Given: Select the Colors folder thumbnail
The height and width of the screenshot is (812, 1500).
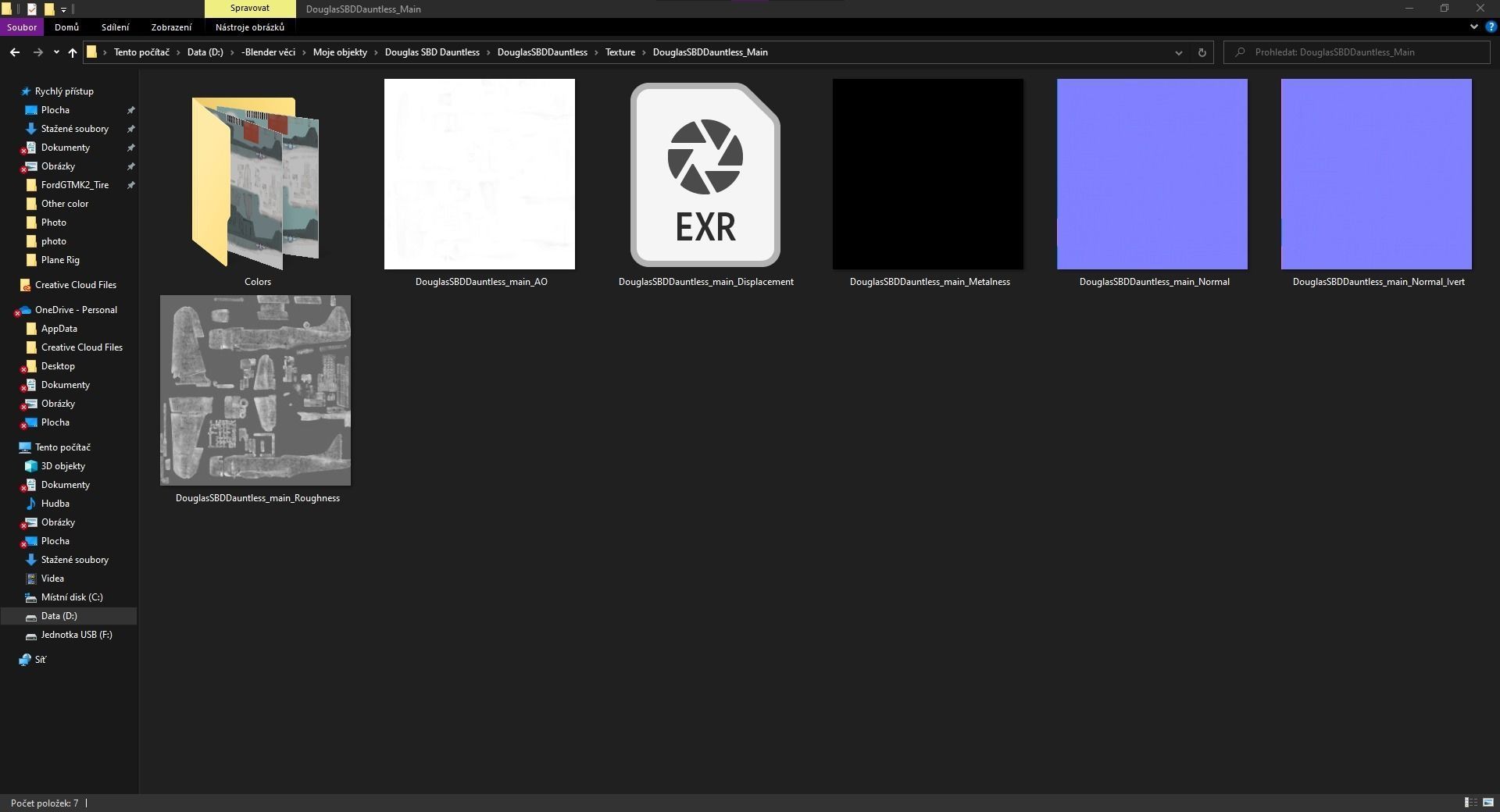Looking at the screenshot, I should pos(256,183).
